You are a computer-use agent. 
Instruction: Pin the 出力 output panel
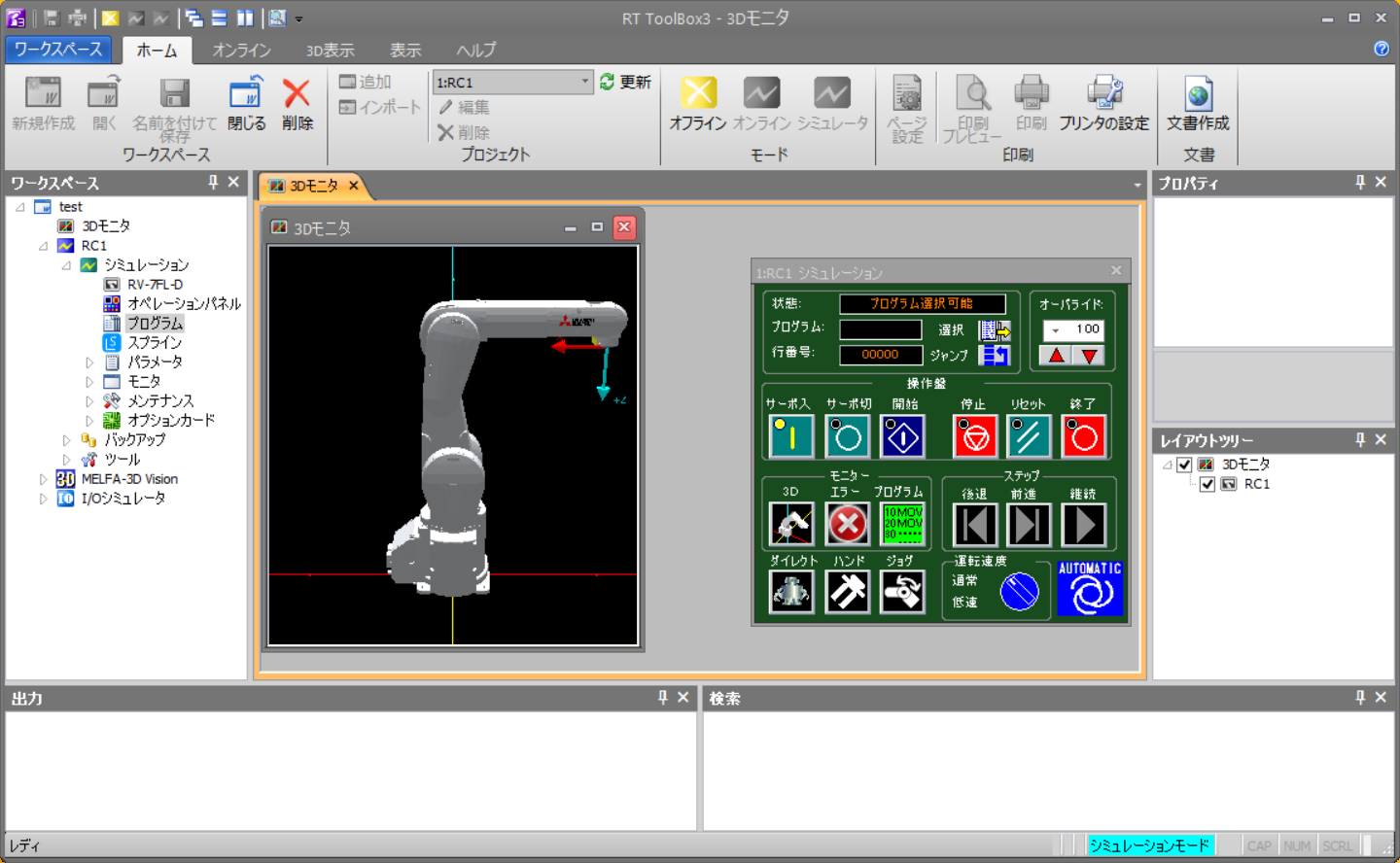point(662,697)
